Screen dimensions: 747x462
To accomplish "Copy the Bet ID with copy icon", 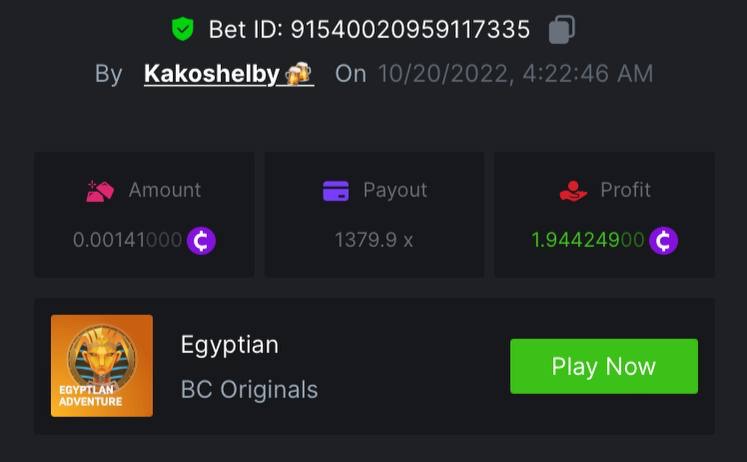I will click(x=562, y=29).
